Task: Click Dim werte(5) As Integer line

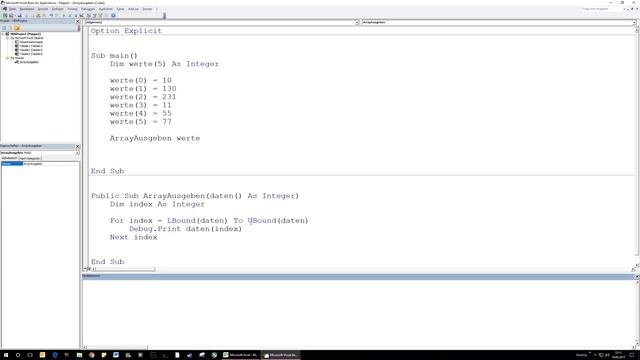Action: point(164,64)
